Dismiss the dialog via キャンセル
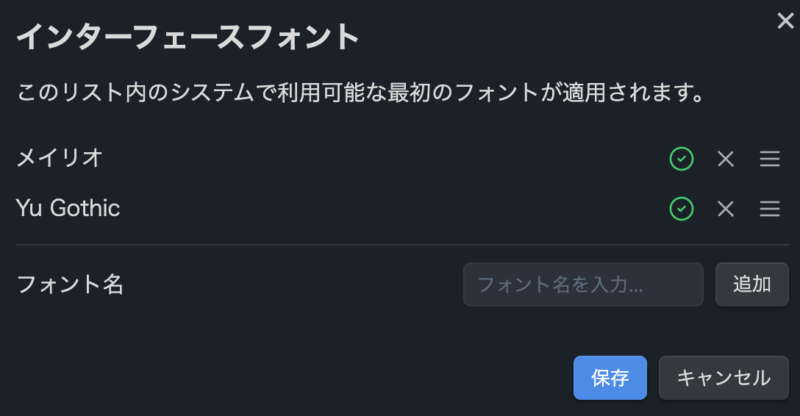The width and height of the screenshot is (800, 416). [723, 378]
